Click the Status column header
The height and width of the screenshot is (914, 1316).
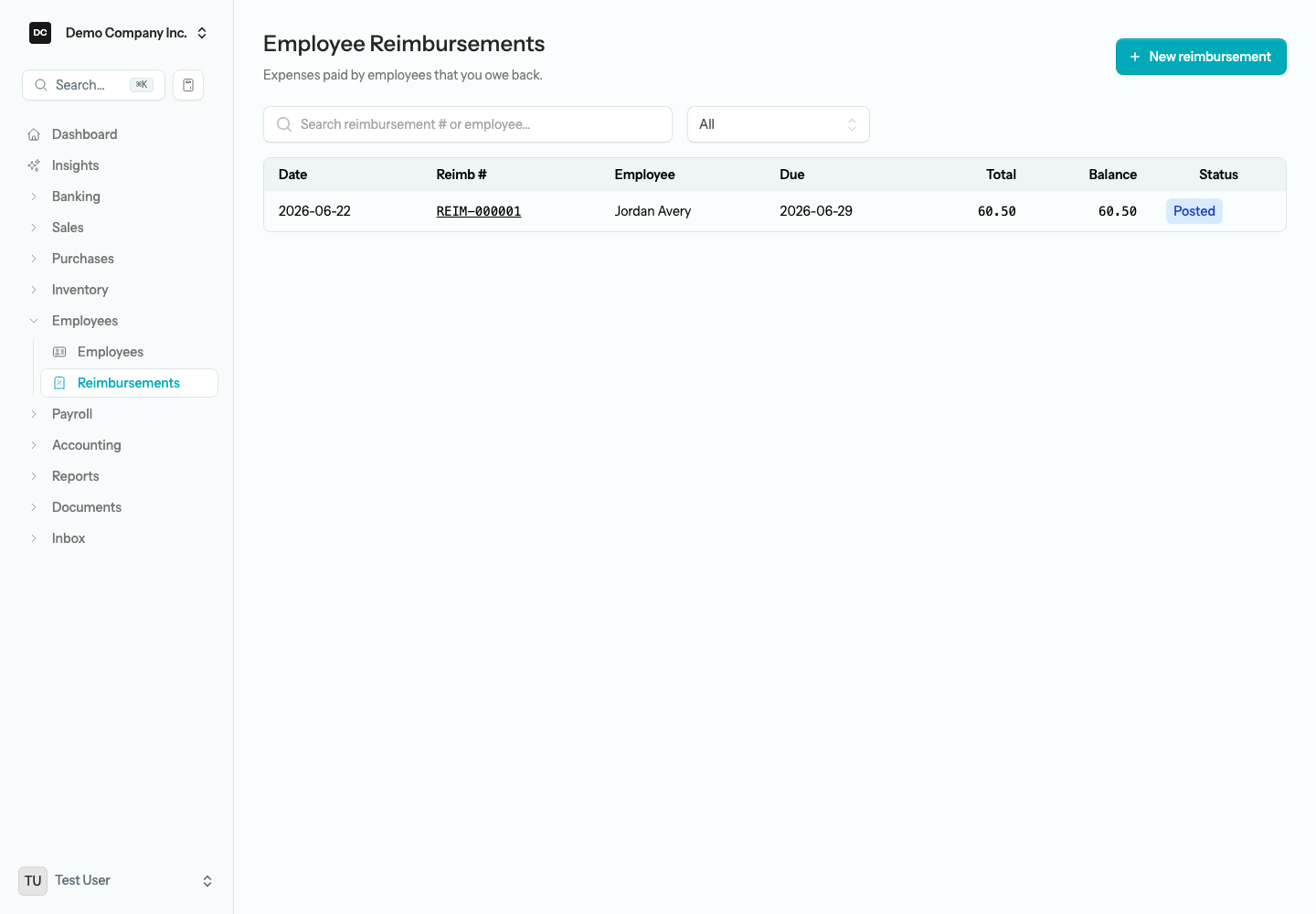[1219, 175]
